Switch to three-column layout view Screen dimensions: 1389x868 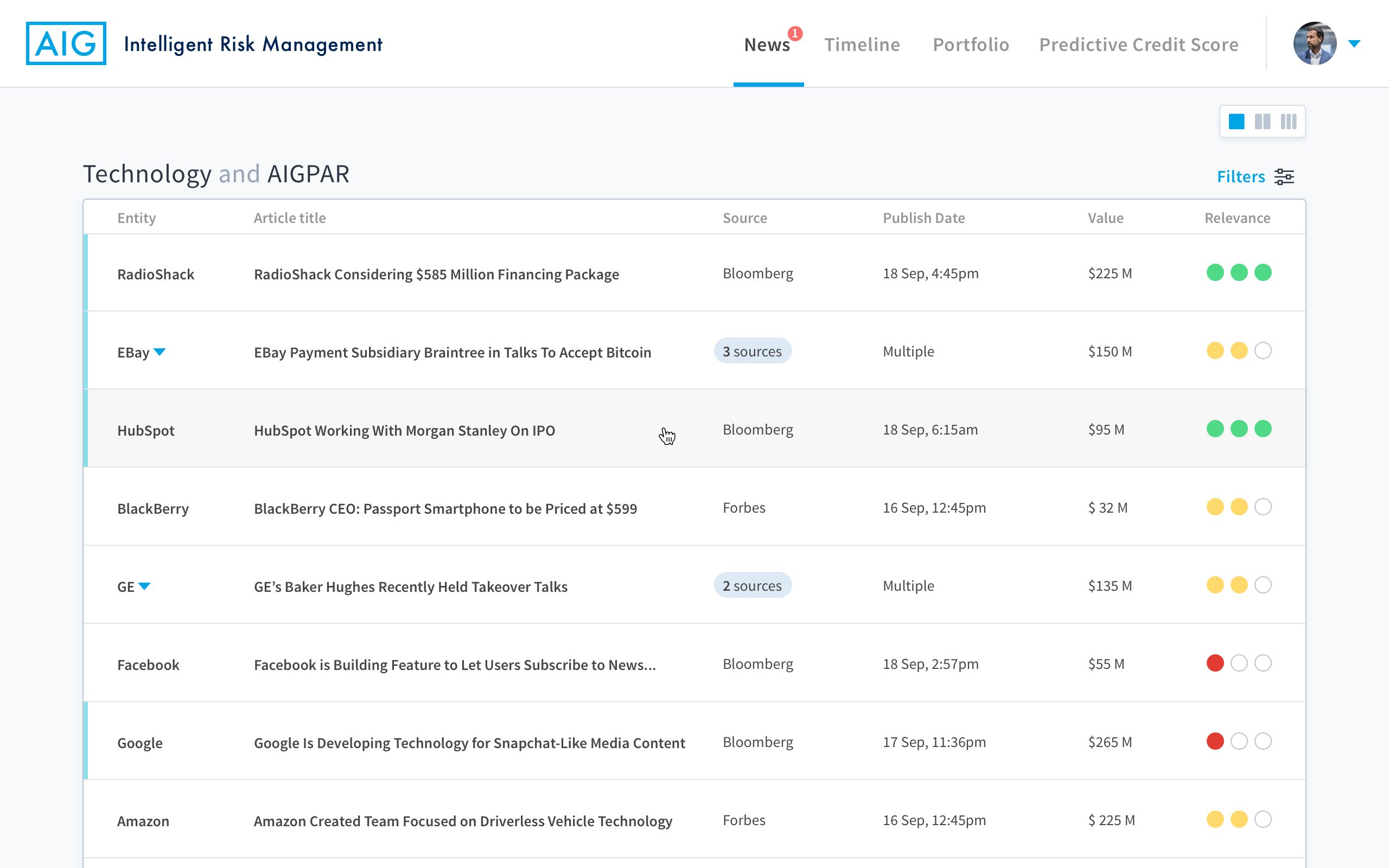pos(1289,122)
